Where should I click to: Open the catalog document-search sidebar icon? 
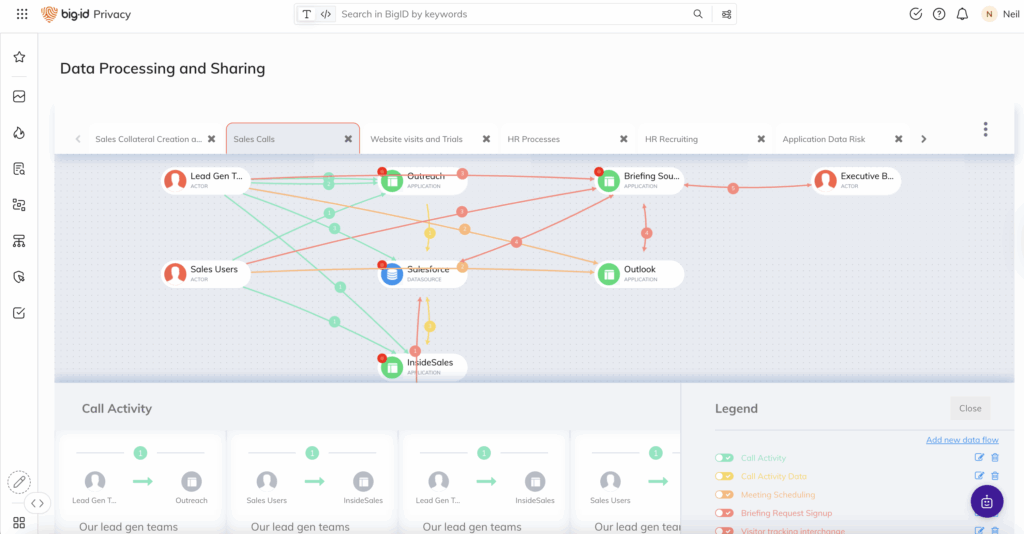[19, 169]
